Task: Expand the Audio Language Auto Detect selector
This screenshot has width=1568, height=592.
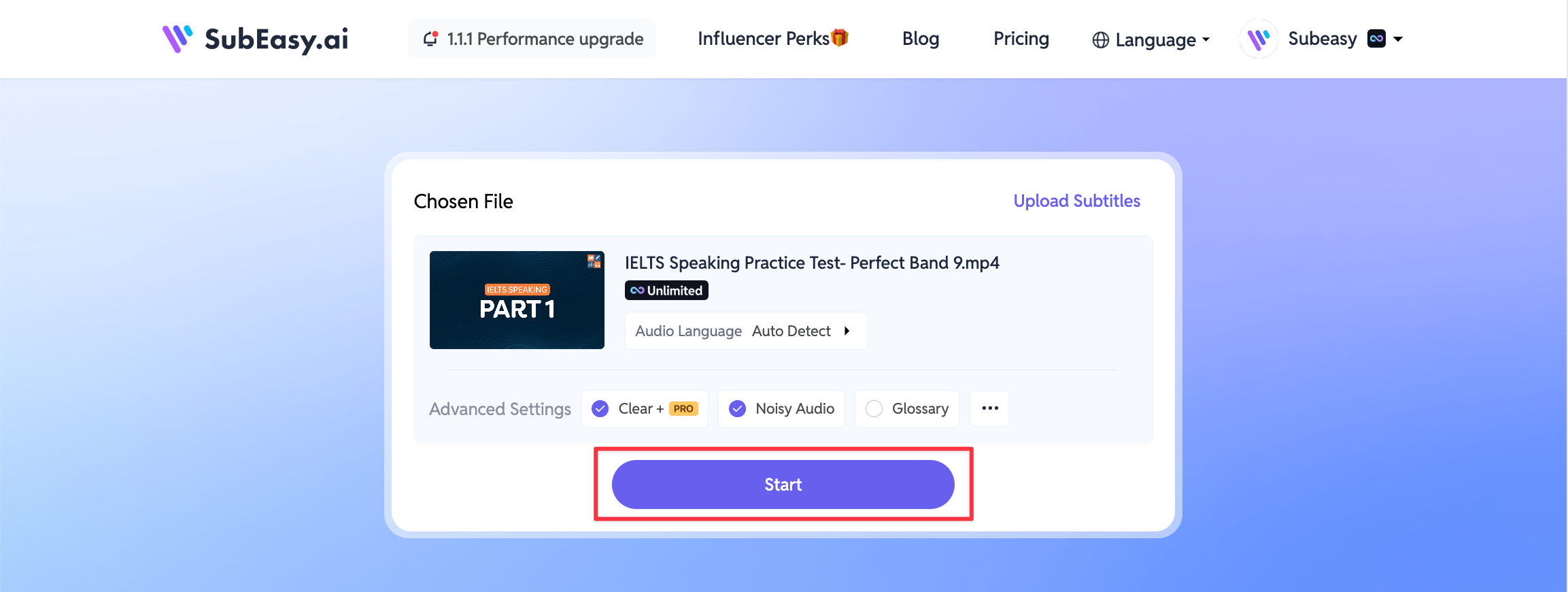Action: point(746,331)
